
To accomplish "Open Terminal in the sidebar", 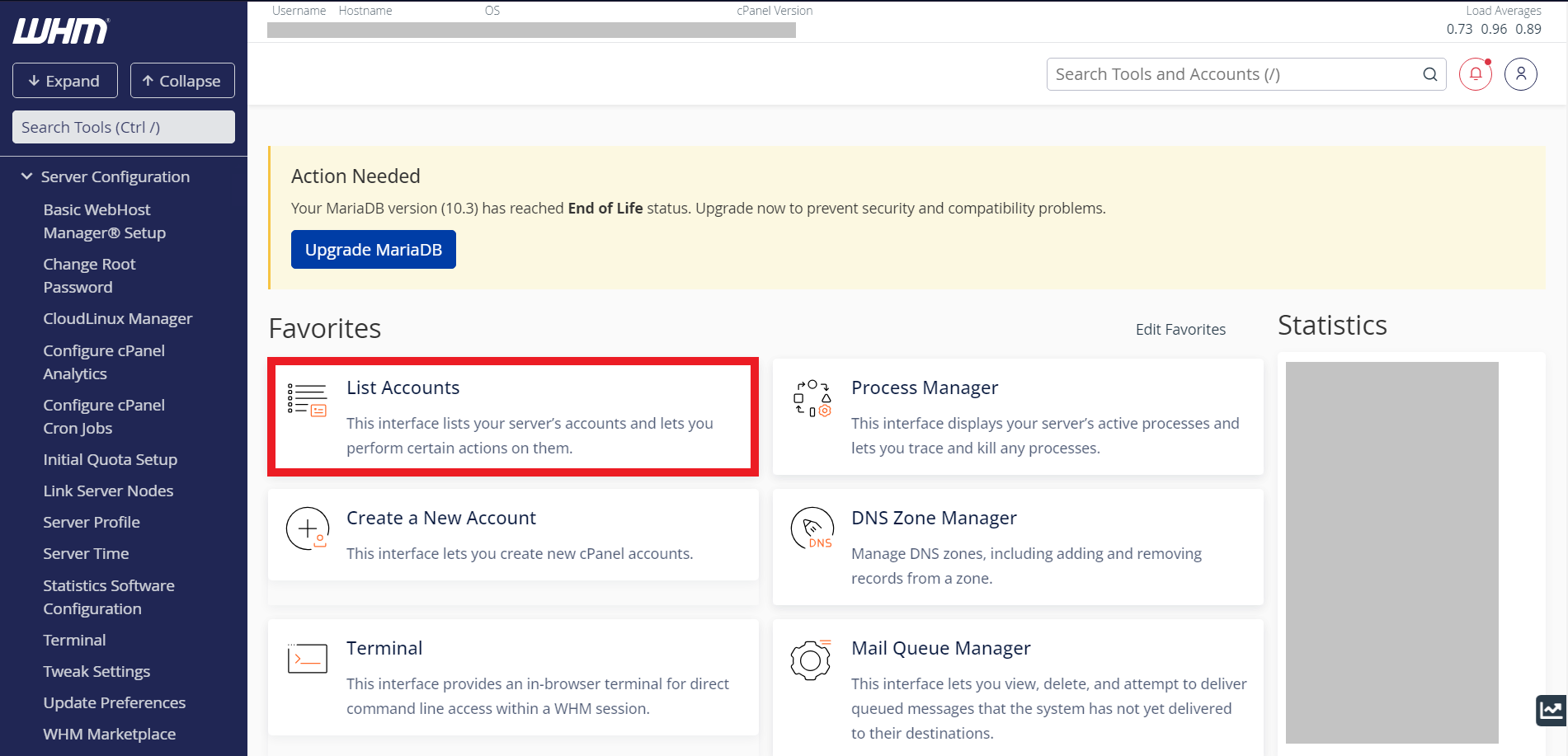I will pos(74,640).
